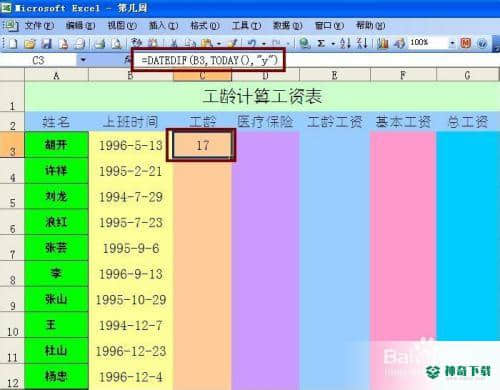Open the help question mark icon
The height and width of the screenshot is (390, 500).
482,43
